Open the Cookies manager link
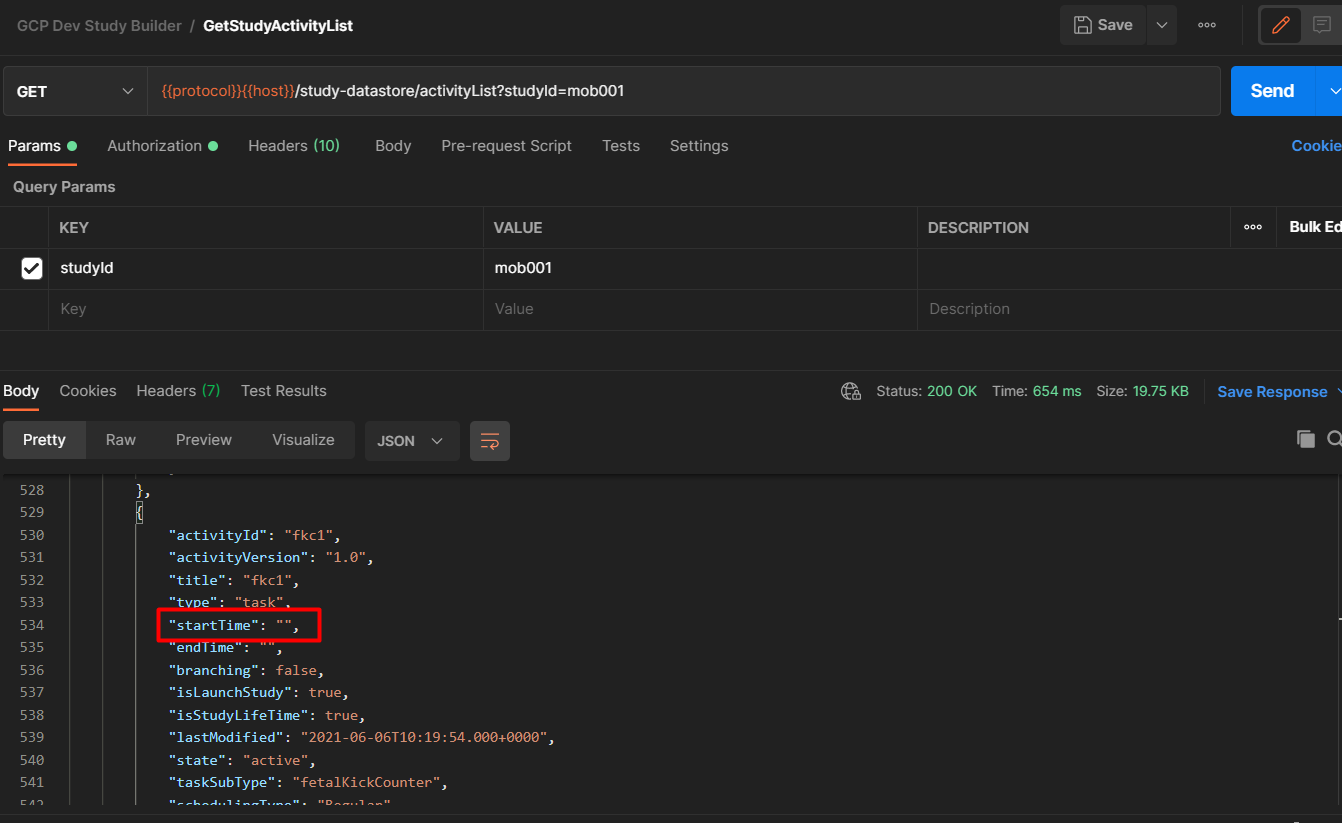This screenshot has width=1342, height=823. tap(1316, 146)
